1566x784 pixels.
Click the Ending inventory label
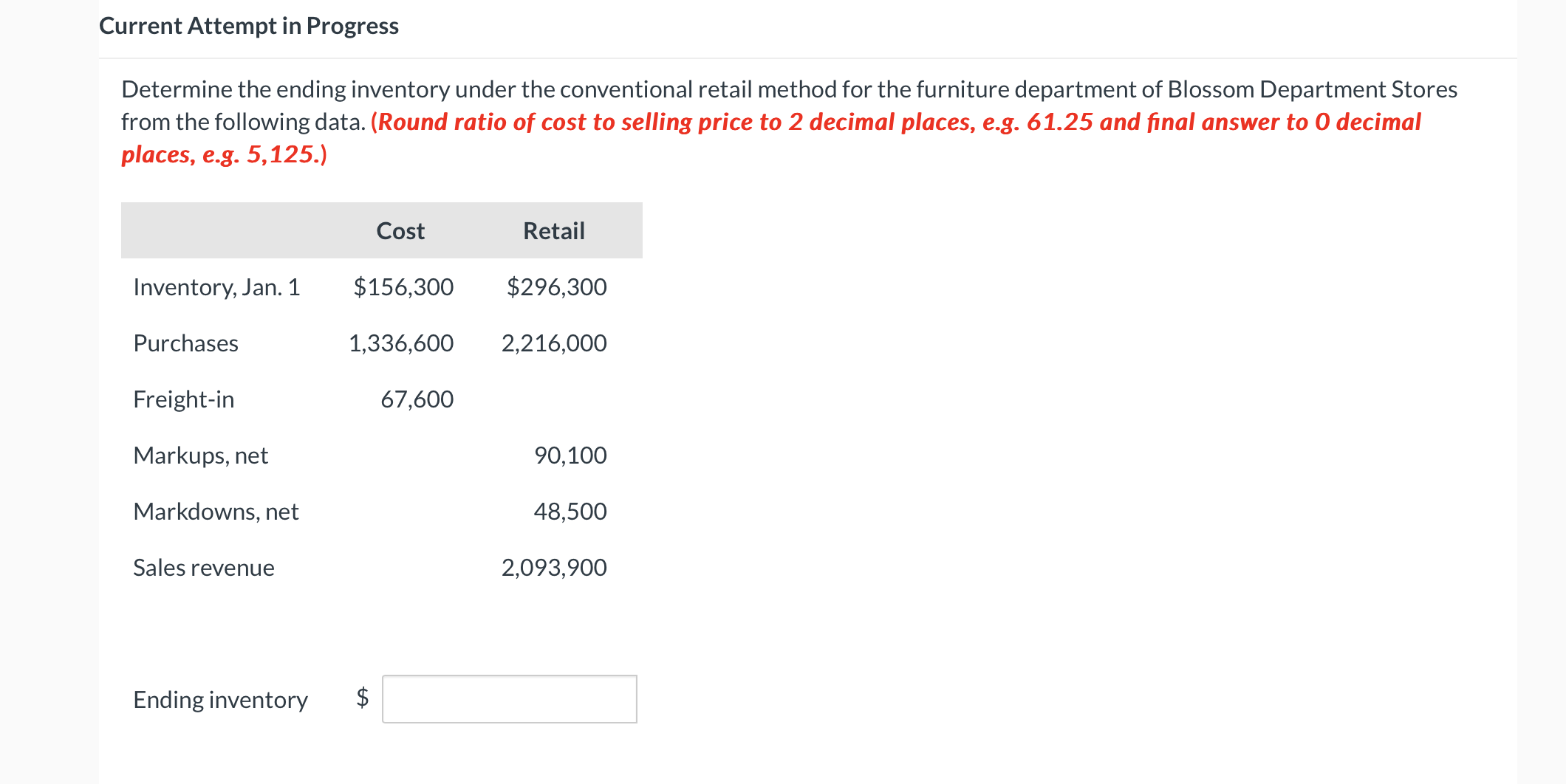(x=220, y=699)
